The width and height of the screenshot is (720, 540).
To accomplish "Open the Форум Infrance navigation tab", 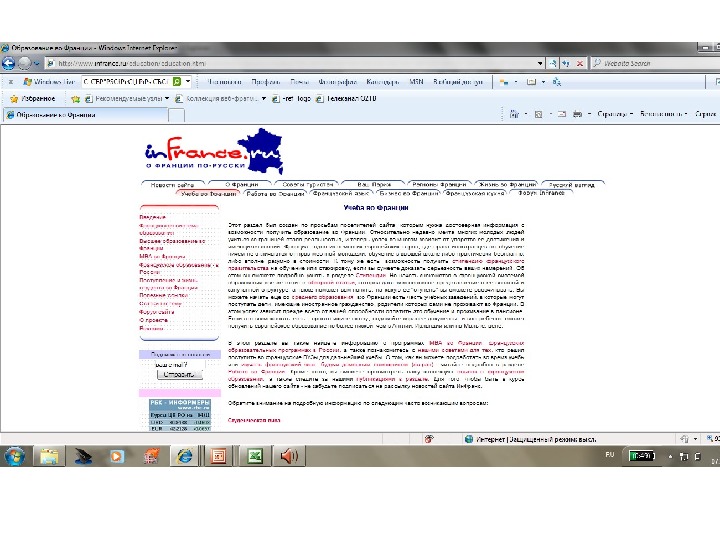I will pyautogui.click(x=541, y=193).
